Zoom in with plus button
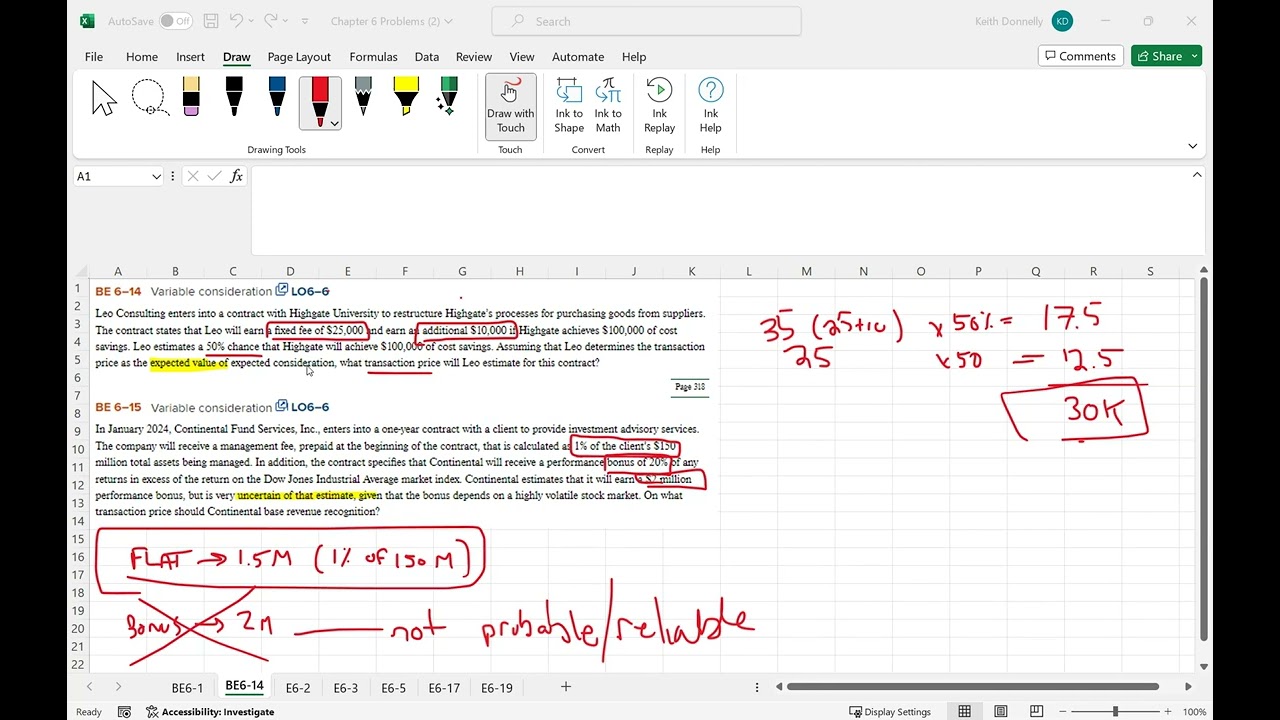 tap(1169, 712)
